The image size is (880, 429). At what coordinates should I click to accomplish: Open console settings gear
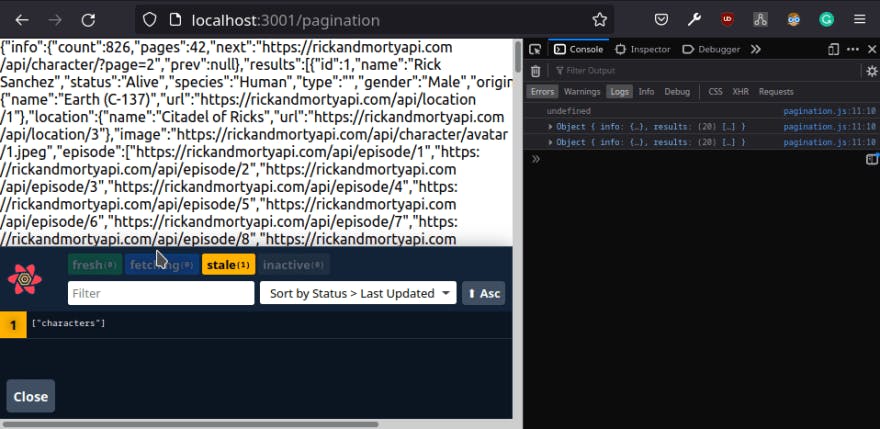(872, 71)
